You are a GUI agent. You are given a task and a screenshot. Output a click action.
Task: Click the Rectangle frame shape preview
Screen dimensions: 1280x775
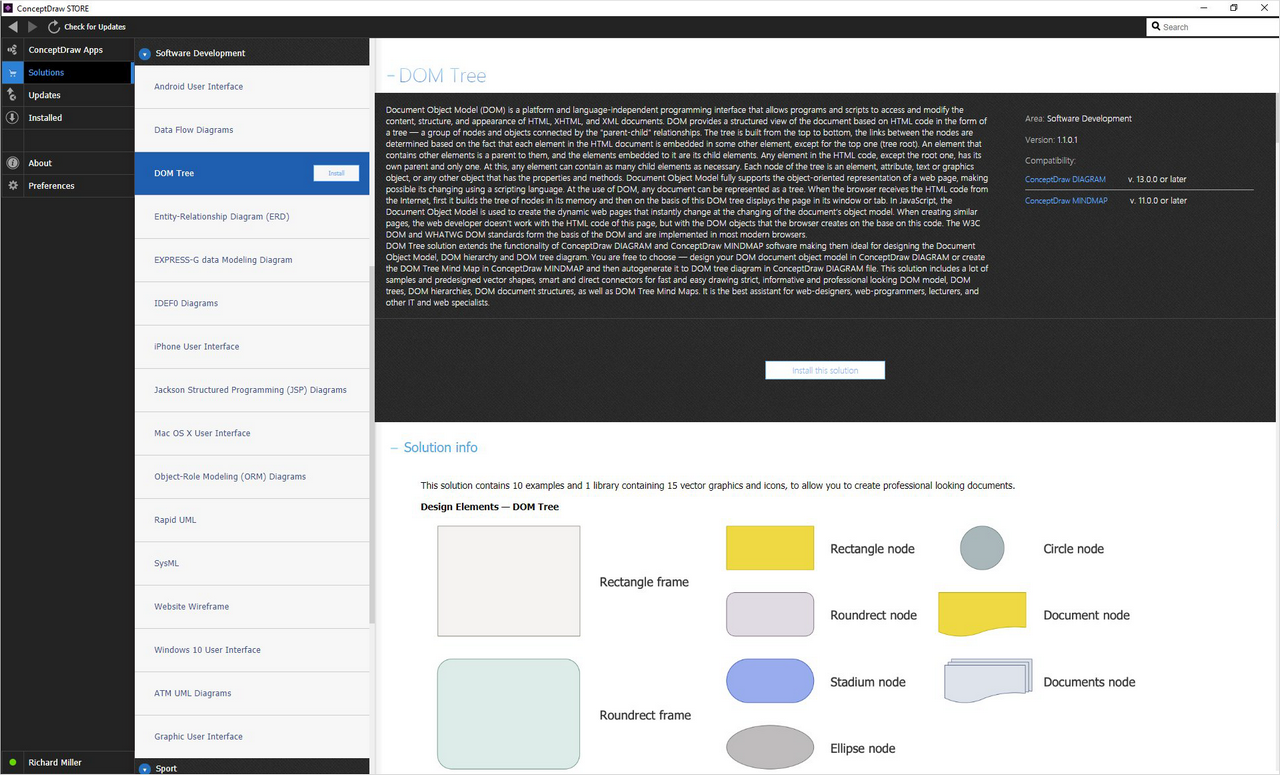tap(509, 581)
